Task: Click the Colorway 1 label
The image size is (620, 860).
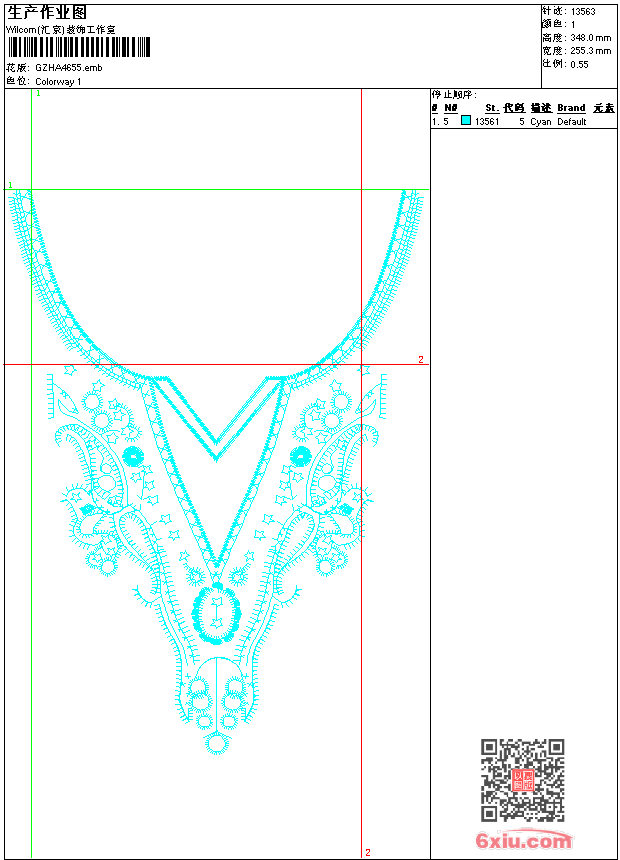Action: coord(58,81)
